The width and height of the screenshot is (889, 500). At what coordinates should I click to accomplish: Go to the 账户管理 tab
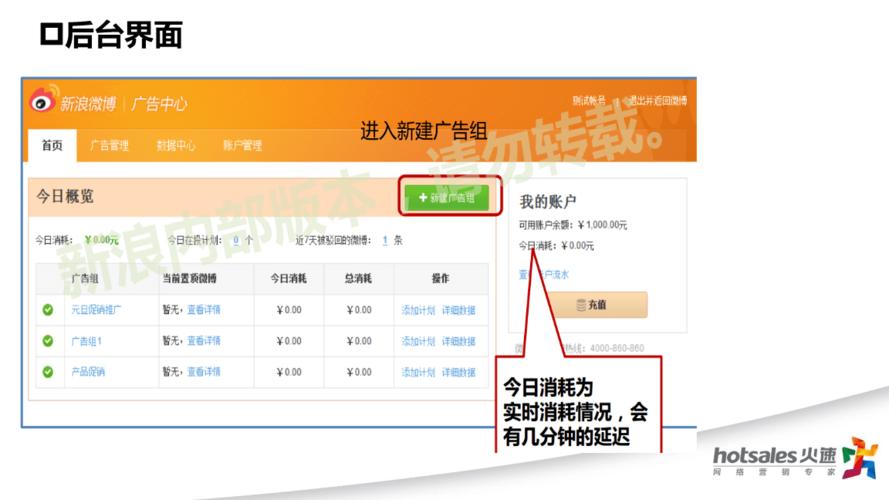pos(243,146)
